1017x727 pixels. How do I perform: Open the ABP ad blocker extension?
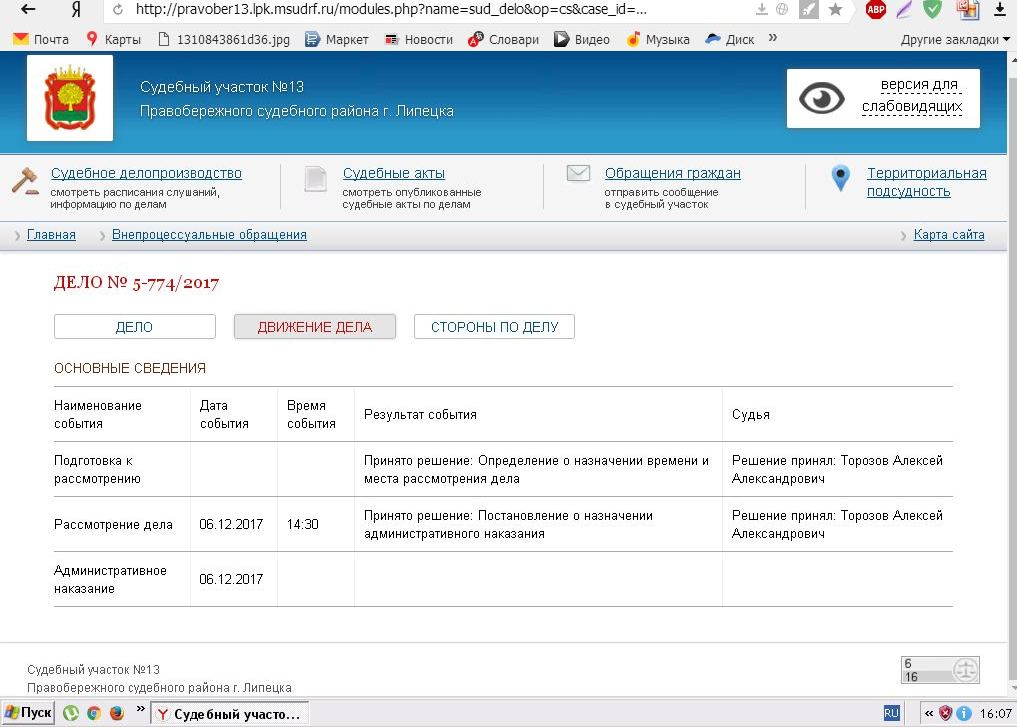(x=876, y=10)
